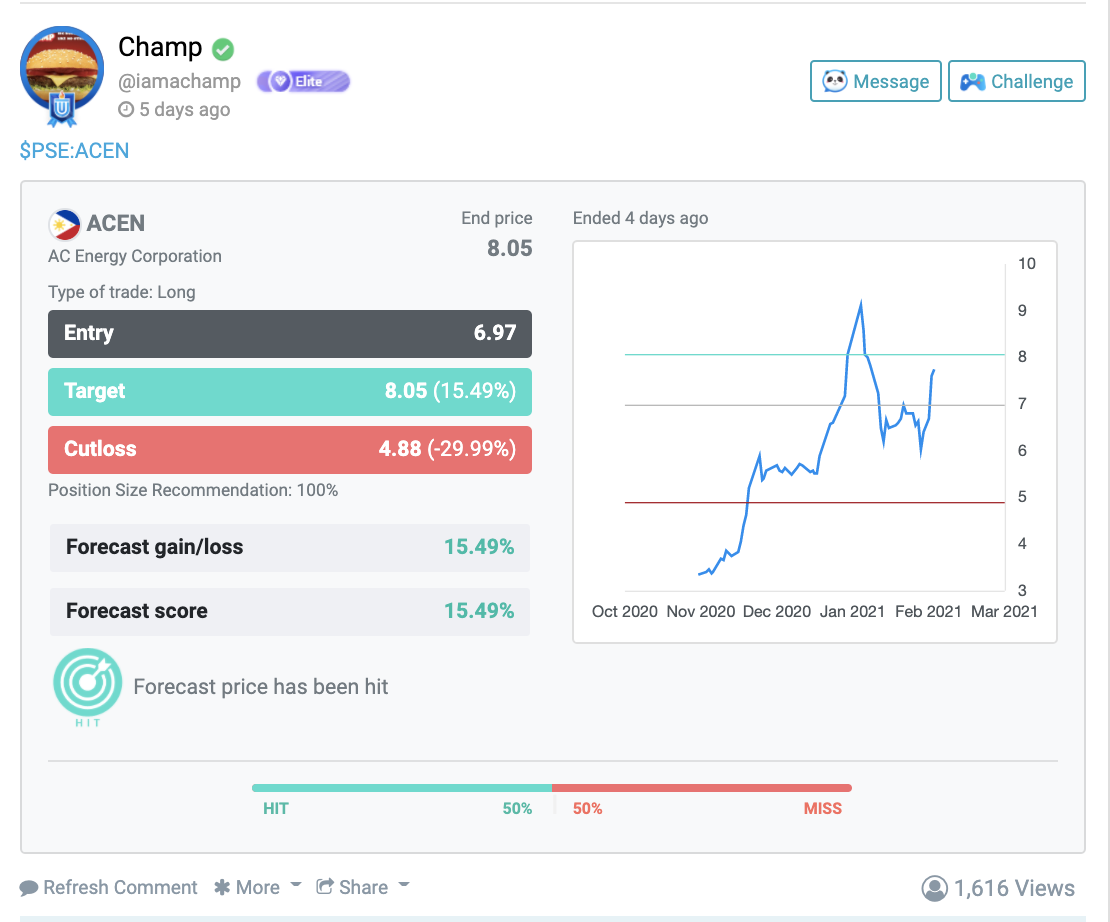Click the ACEN stock name heading
Image resolution: width=1110 pixels, height=922 pixels.
[x=115, y=224]
